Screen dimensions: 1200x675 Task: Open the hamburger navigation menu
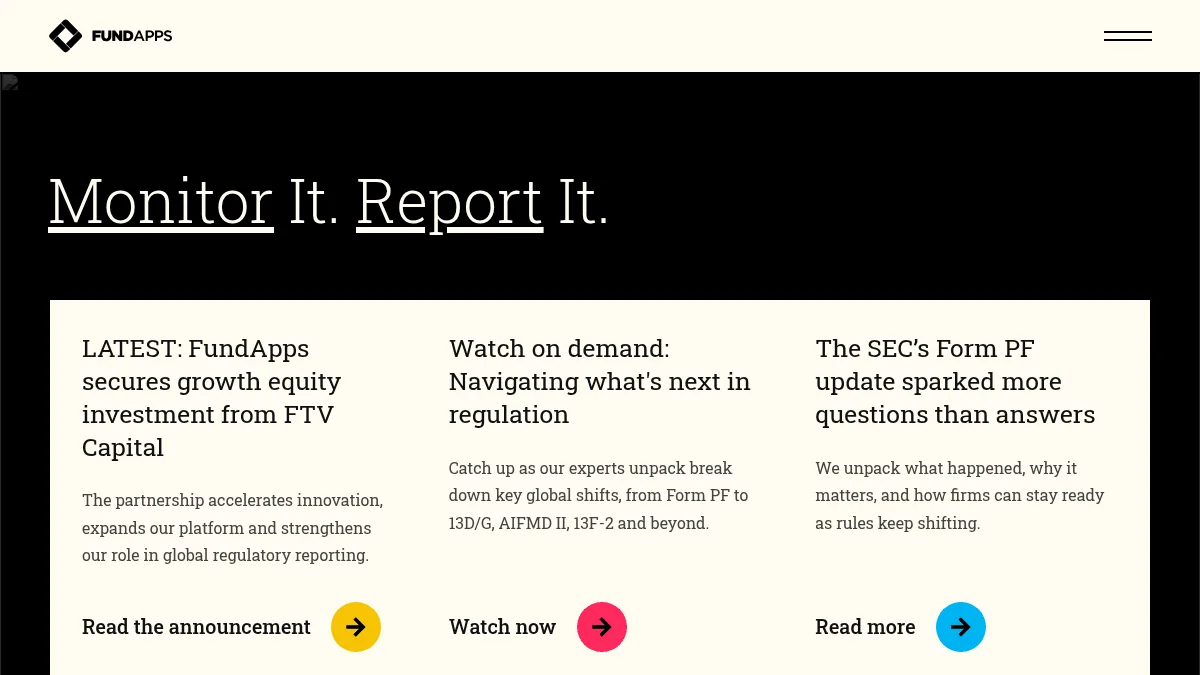[1127, 36]
